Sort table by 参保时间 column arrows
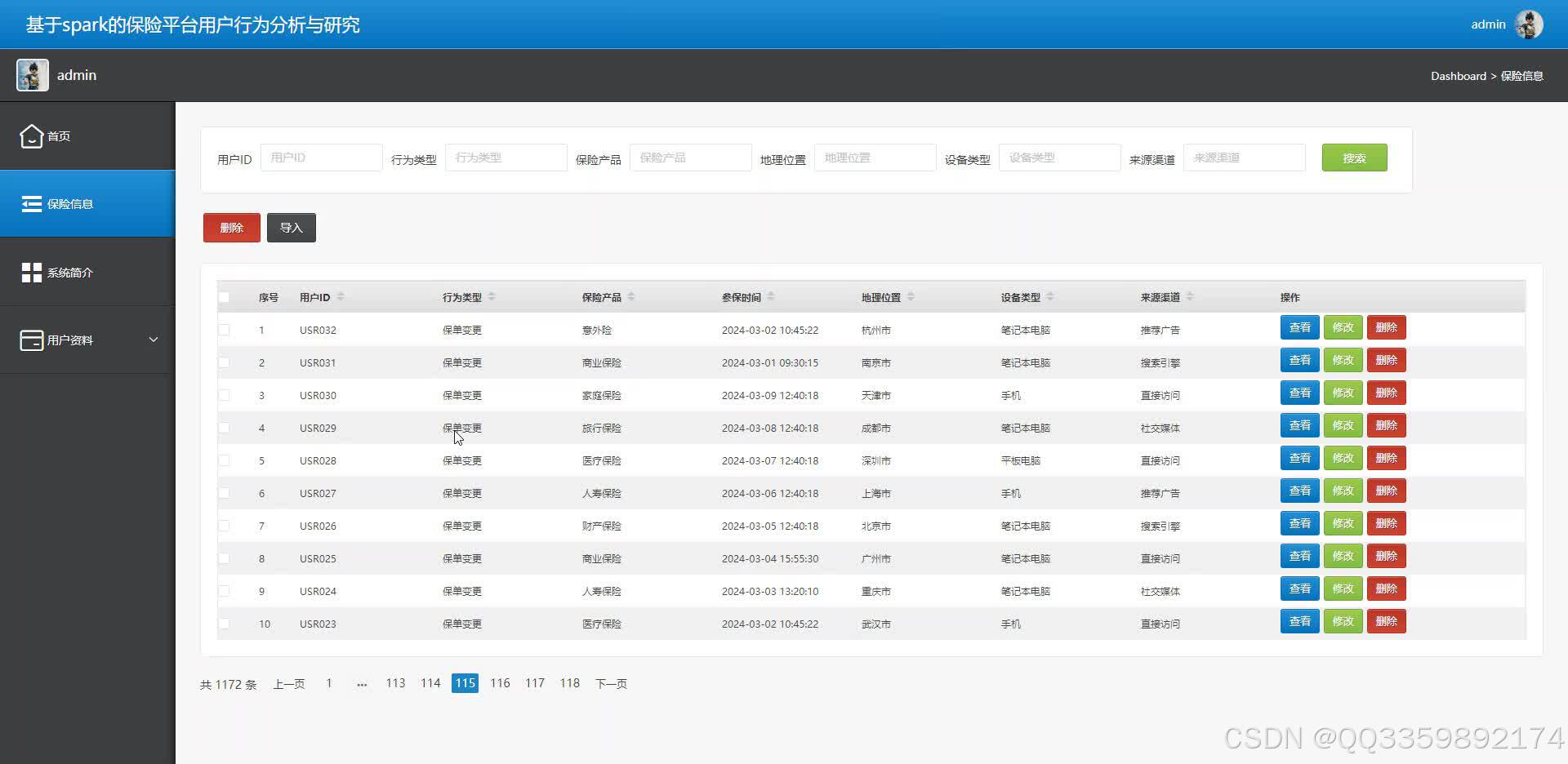 771,296
